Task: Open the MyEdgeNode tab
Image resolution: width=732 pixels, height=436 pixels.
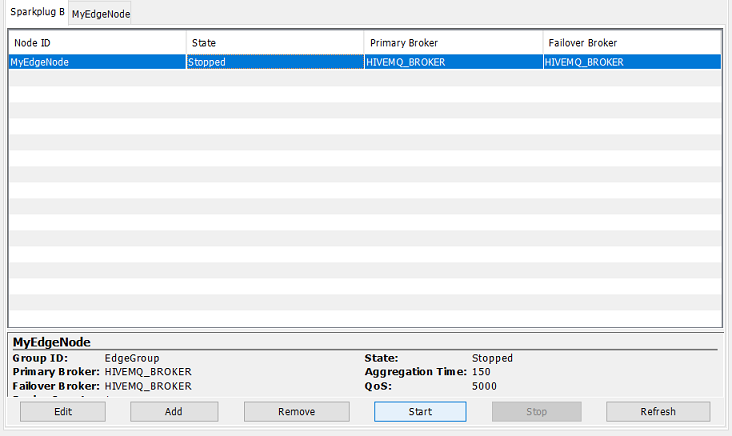Action: pyautogui.click(x=100, y=13)
